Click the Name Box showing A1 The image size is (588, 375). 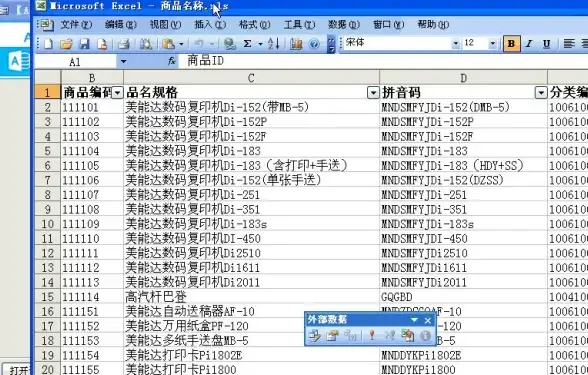coord(75,61)
